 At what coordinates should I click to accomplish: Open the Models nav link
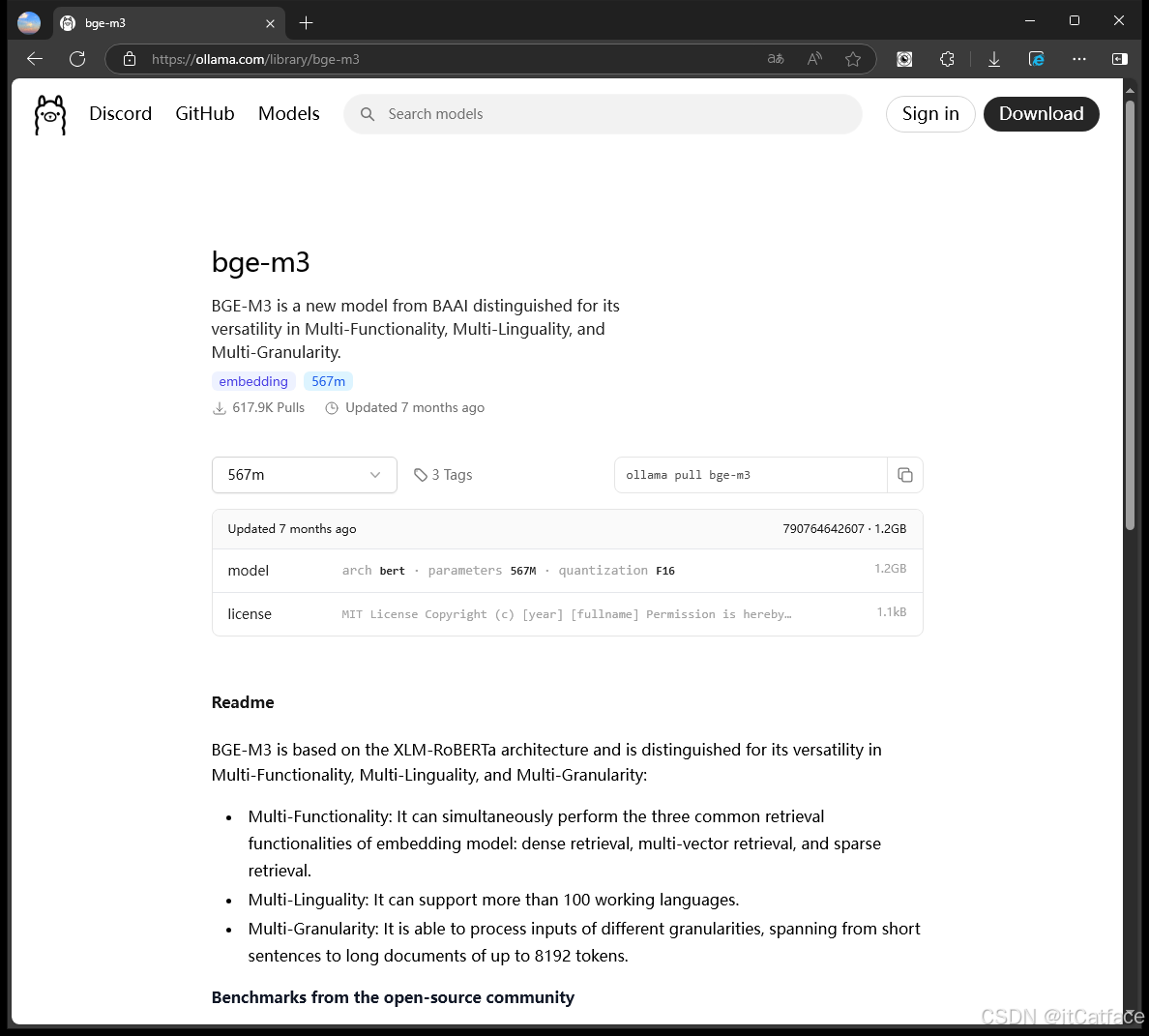pyautogui.click(x=289, y=113)
